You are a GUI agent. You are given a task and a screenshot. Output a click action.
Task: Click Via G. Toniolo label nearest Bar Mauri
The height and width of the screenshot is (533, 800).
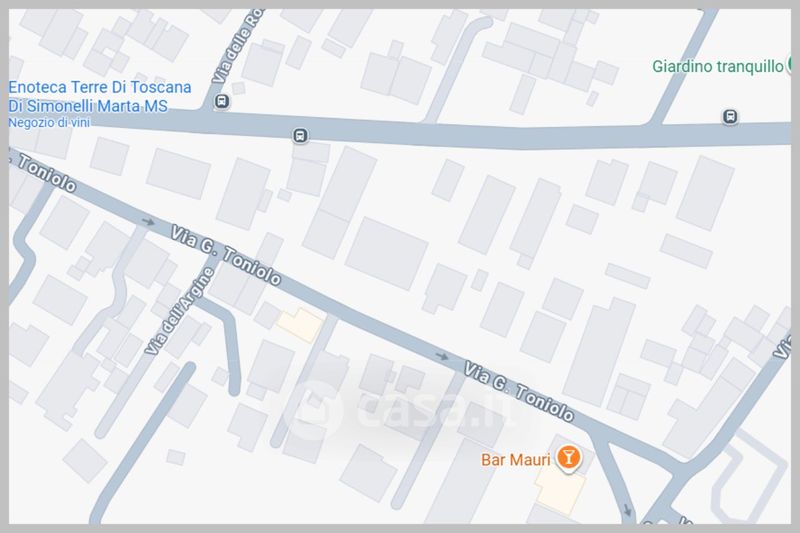point(518,392)
